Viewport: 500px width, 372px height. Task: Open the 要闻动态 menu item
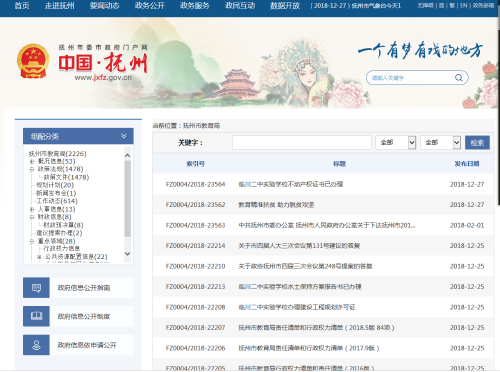coord(105,6)
